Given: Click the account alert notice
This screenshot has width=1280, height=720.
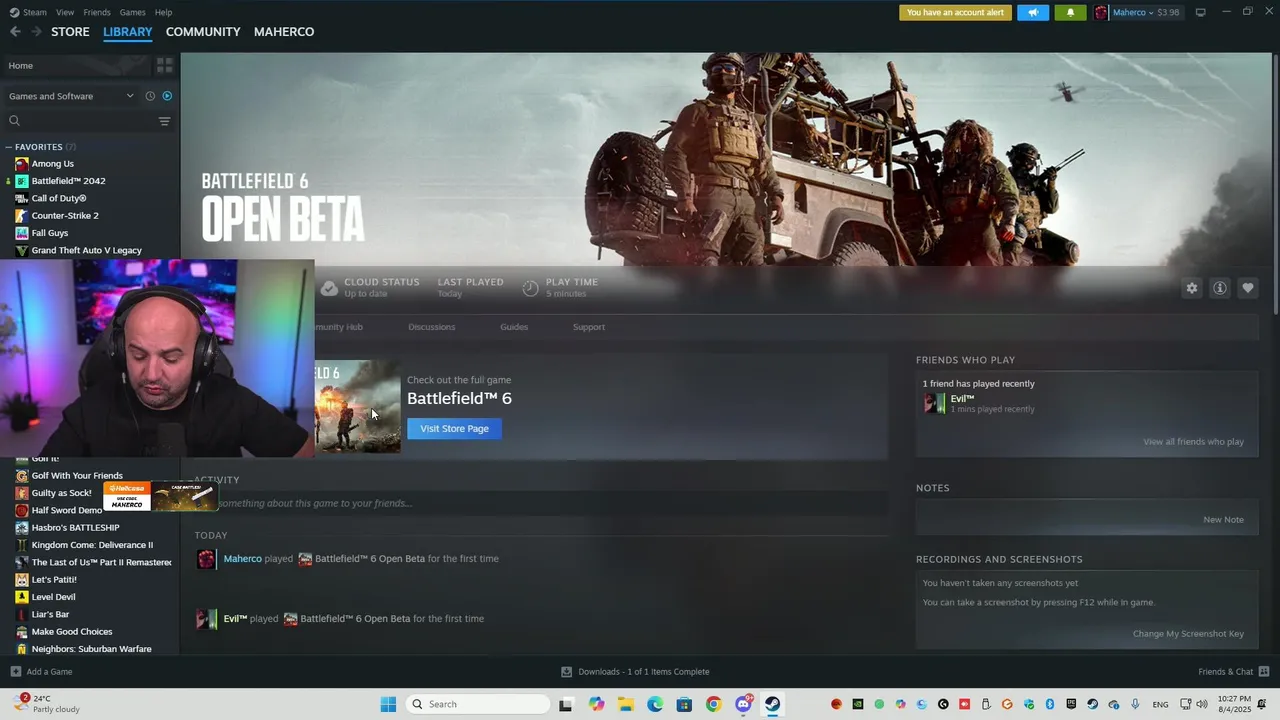Looking at the screenshot, I should pyautogui.click(x=955, y=13).
